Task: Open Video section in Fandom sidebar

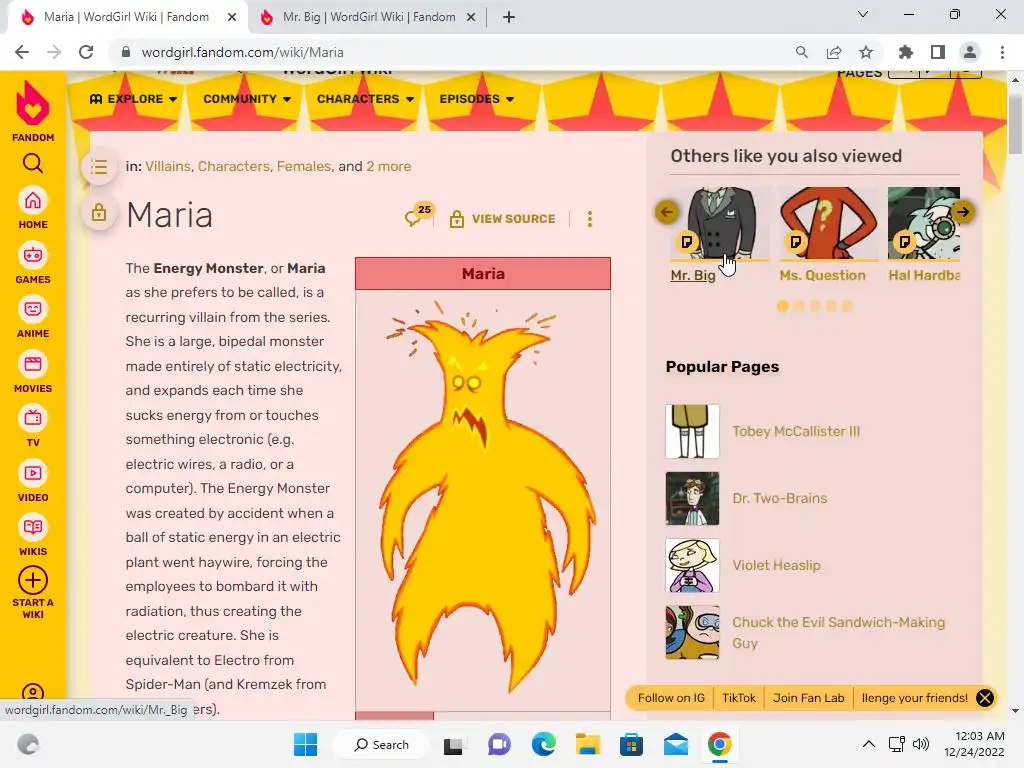Action: pos(33,481)
